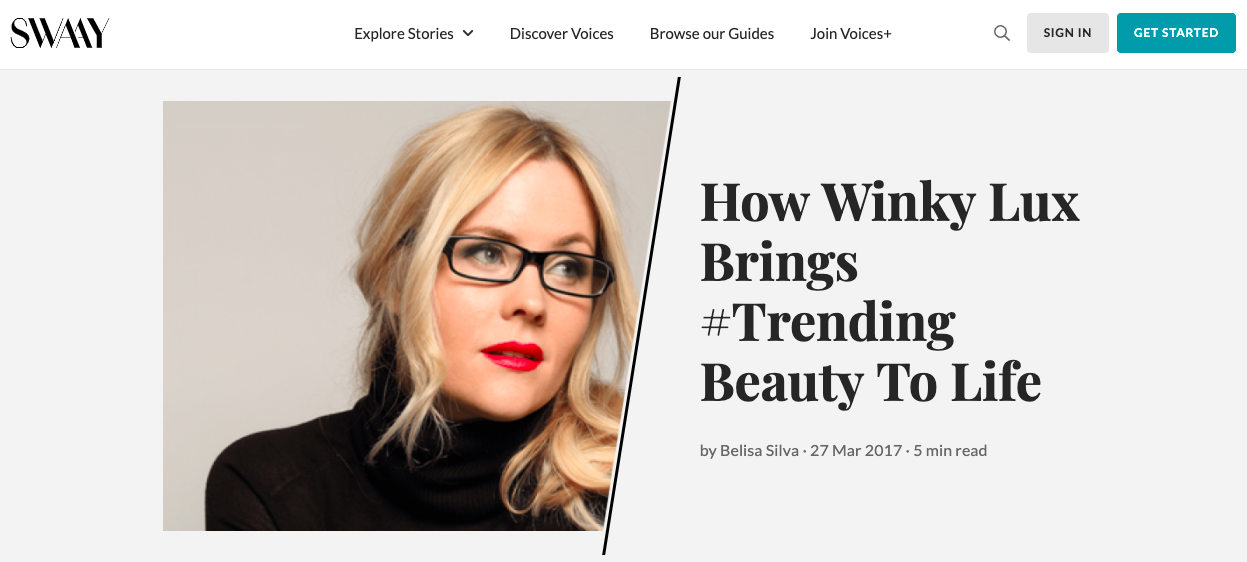
Task: Click the red lips in the photo
Action: click(511, 355)
